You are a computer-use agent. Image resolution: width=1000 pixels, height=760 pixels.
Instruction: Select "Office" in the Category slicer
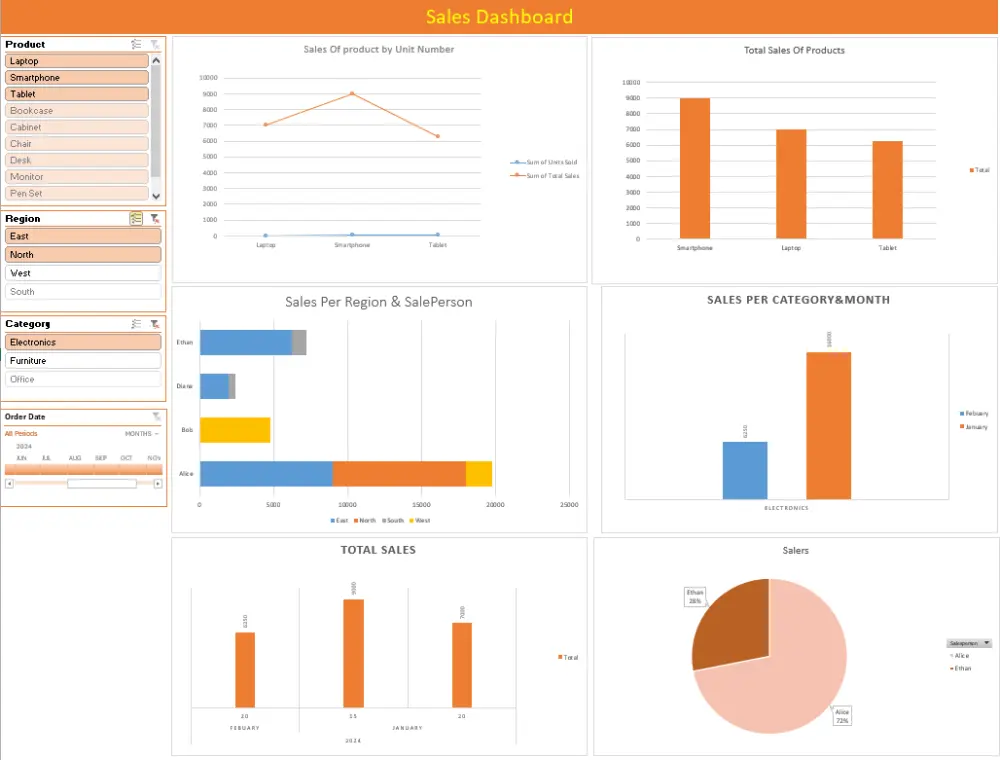tap(82, 378)
